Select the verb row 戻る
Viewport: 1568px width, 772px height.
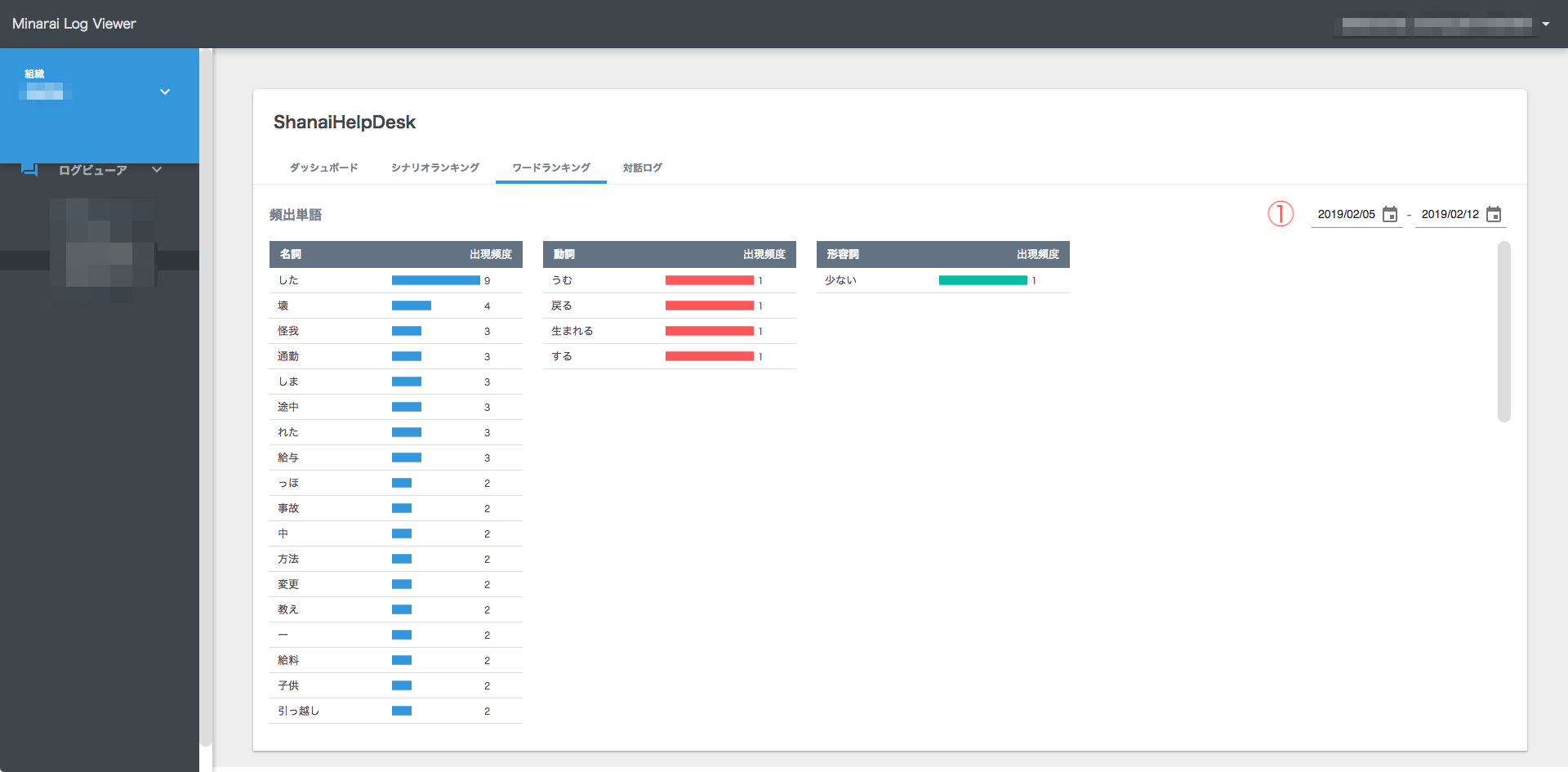[670, 306]
